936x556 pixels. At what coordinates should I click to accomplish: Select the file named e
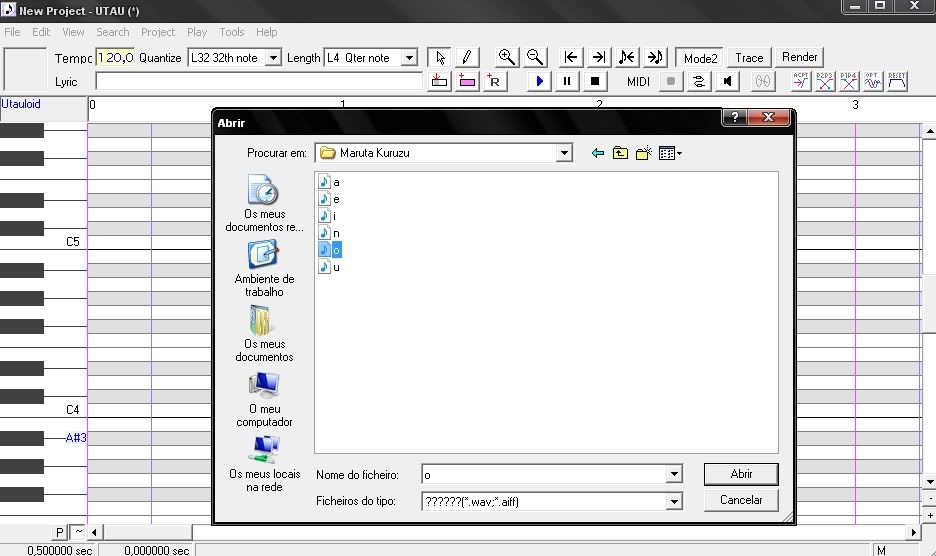(x=330, y=199)
